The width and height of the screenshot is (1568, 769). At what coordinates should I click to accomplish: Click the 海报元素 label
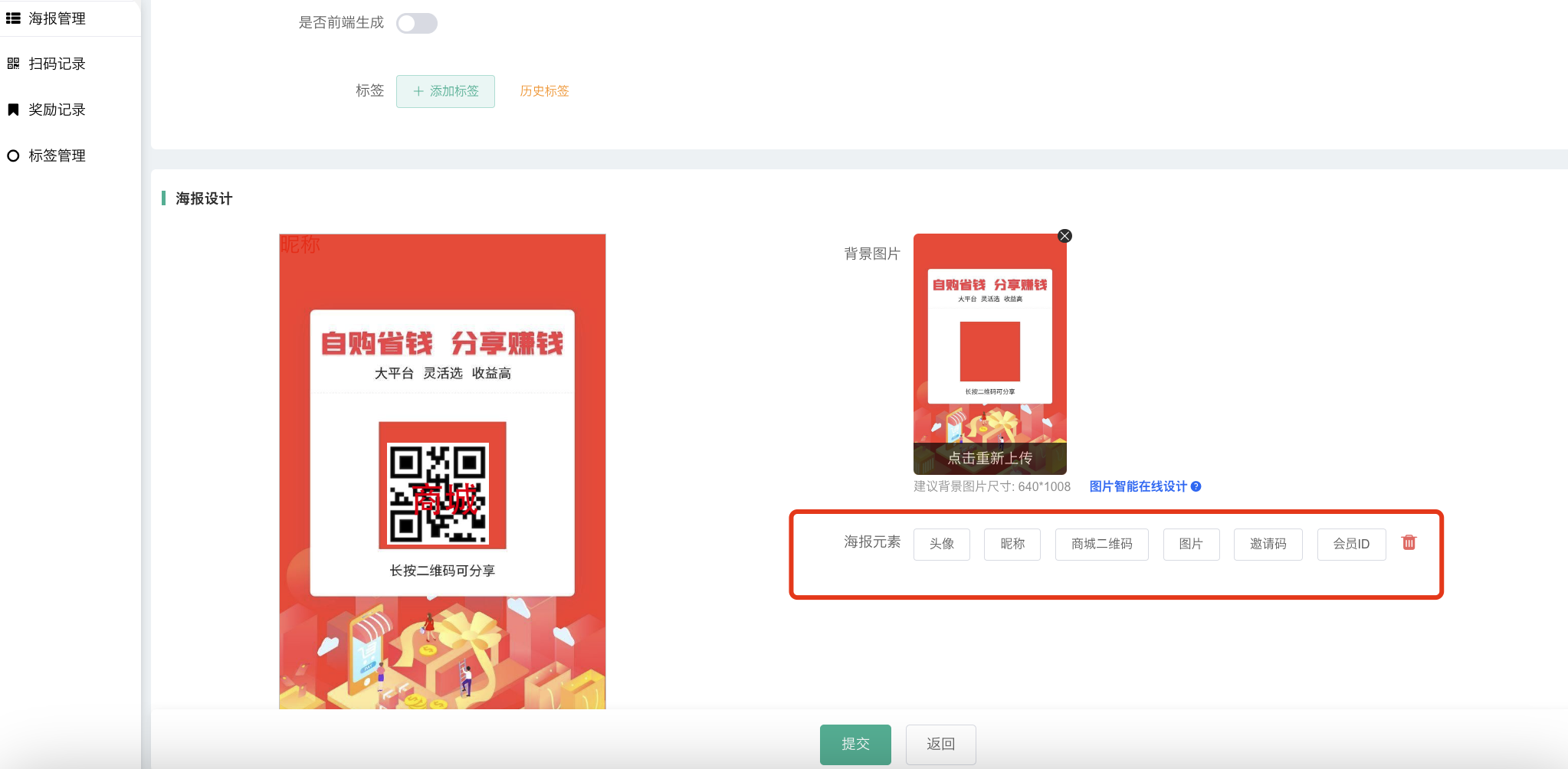tap(872, 542)
